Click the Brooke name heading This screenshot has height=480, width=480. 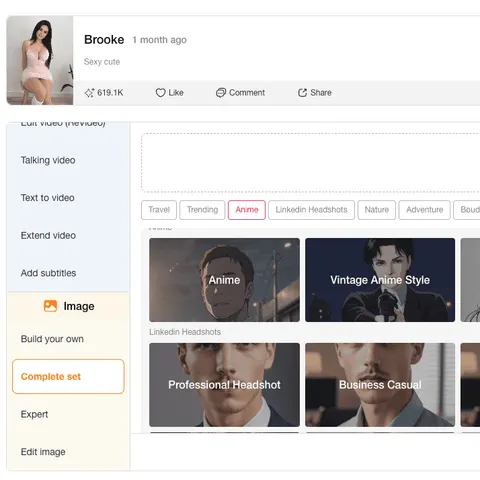point(104,40)
